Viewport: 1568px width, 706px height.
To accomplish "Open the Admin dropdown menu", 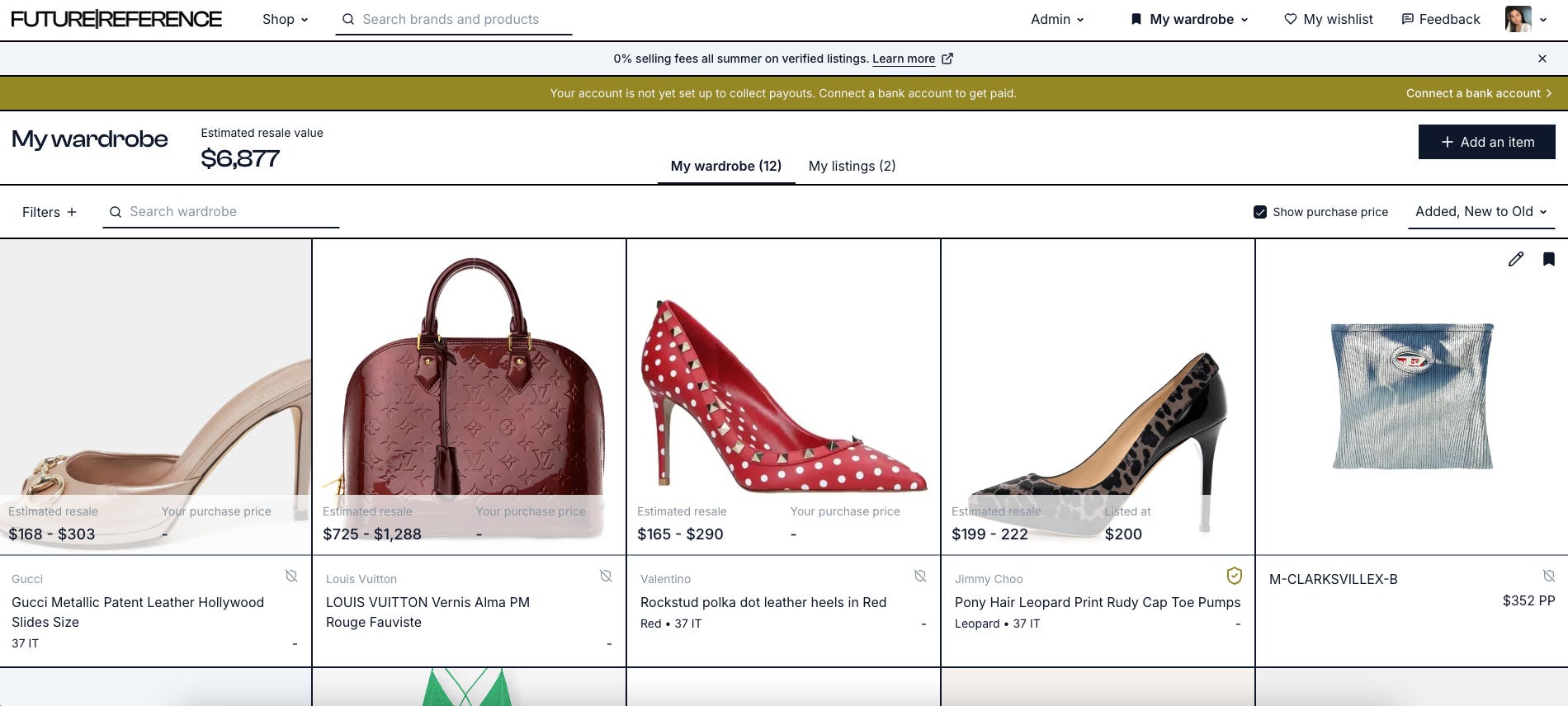I will (x=1057, y=19).
